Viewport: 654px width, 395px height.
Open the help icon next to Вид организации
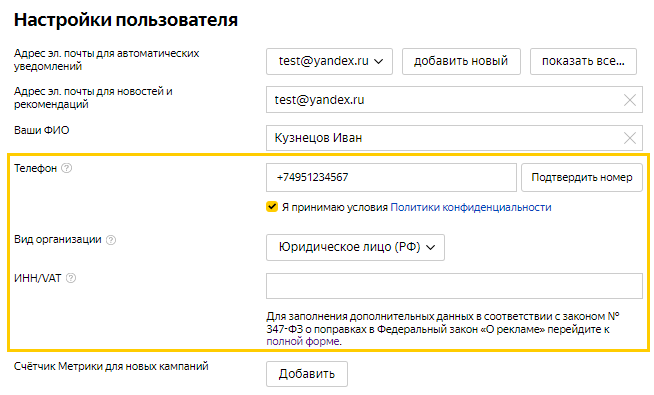tap(111, 240)
